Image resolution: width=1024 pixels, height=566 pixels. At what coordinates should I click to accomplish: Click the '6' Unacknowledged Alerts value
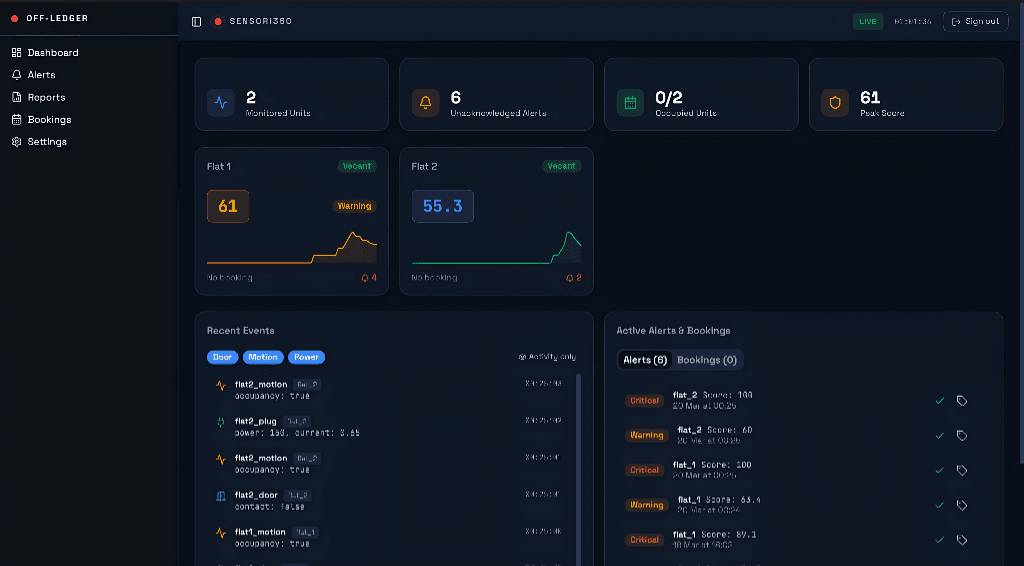coord(456,98)
